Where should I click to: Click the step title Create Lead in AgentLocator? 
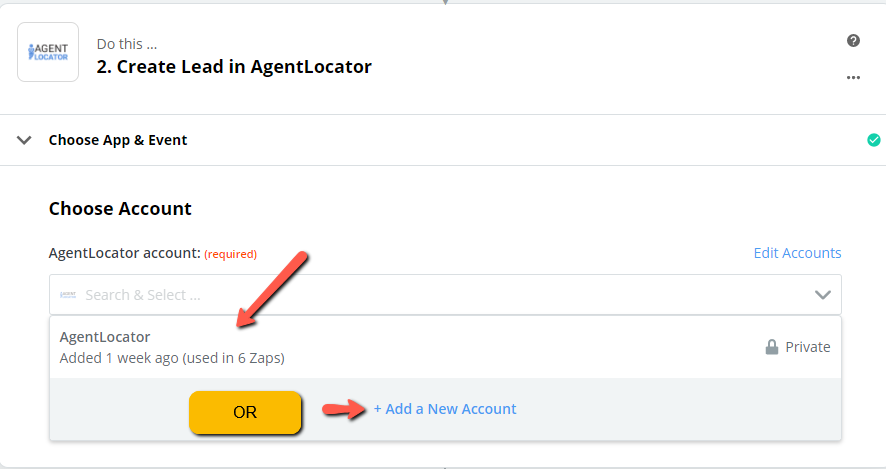tap(234, 67)
